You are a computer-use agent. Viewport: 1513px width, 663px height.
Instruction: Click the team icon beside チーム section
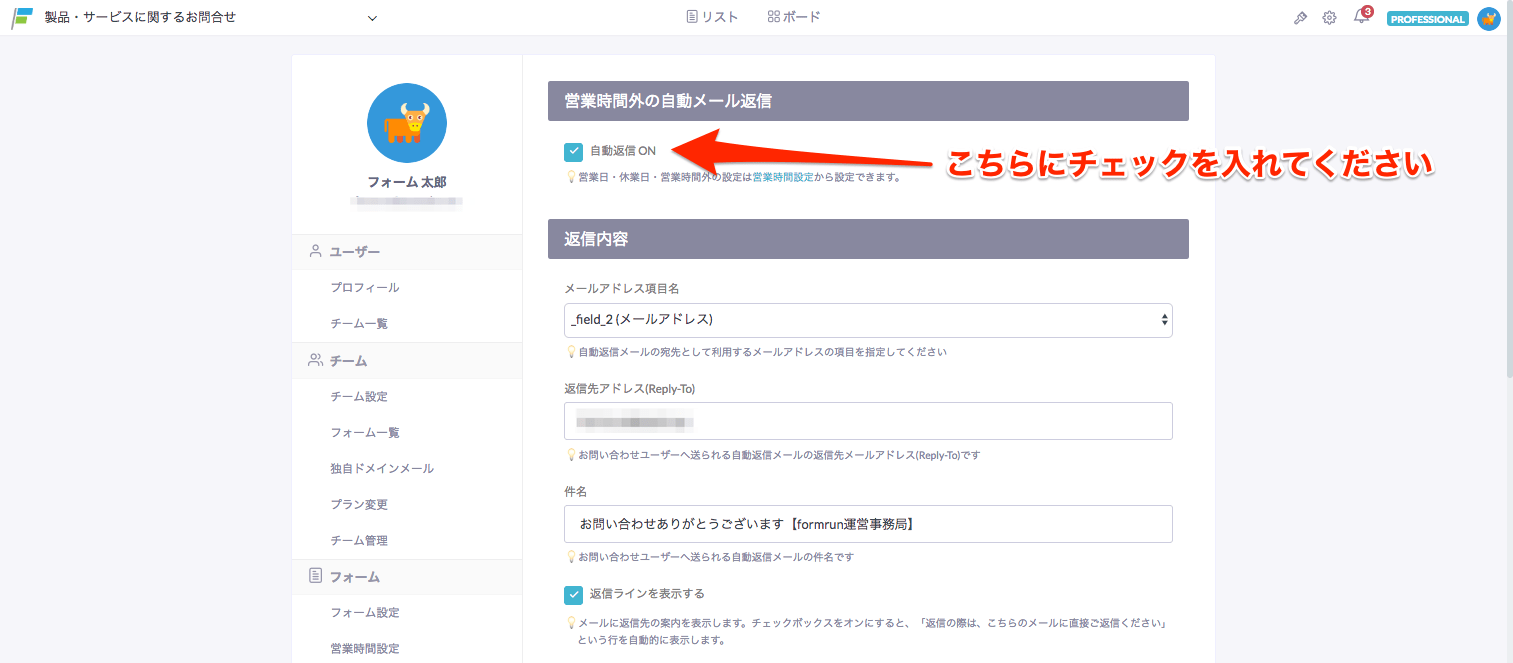pos(315,360)
